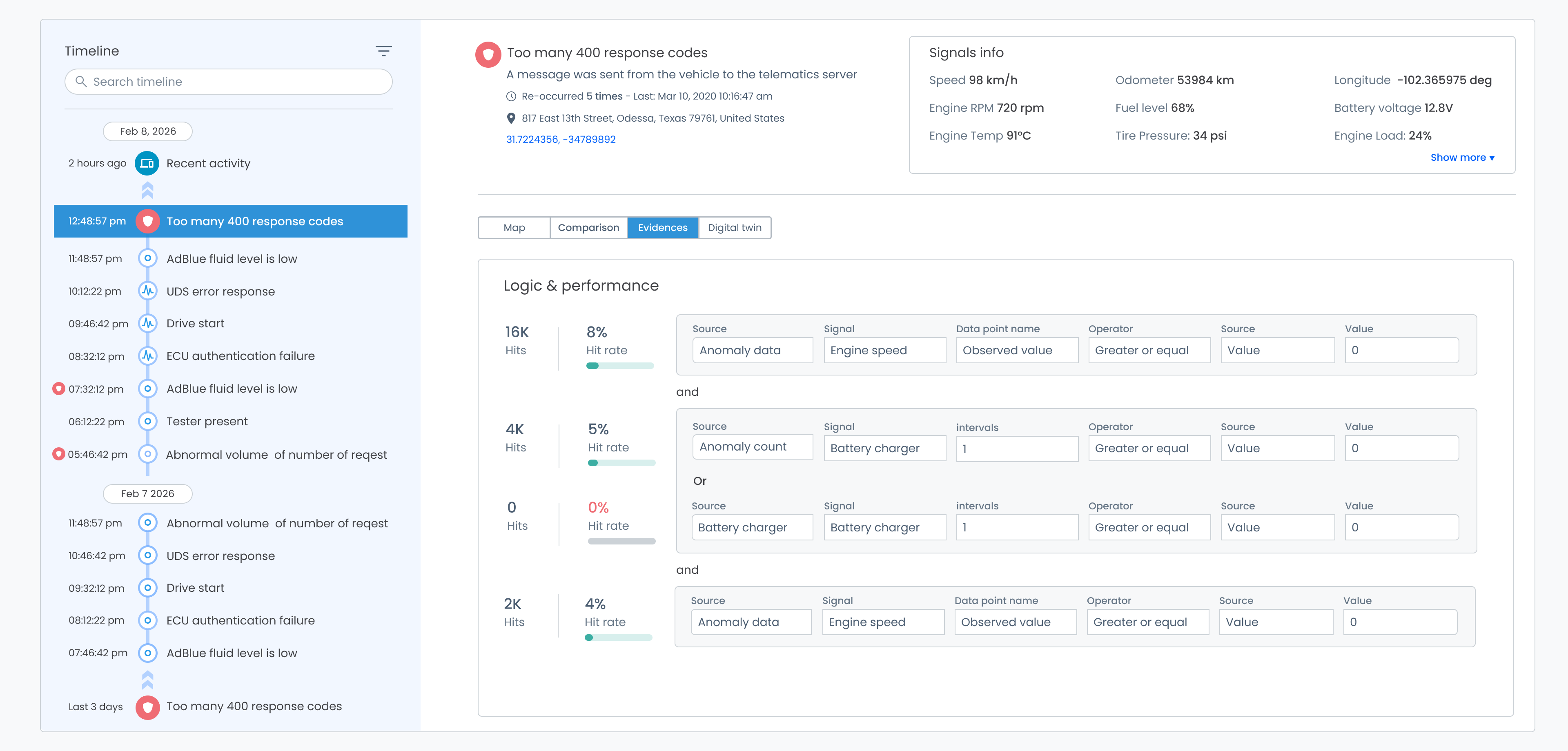Click UDS error response pulse icon at 10:12:22 pm
This screenshot has width=1568, height=751.
click(x=147, y=291)
